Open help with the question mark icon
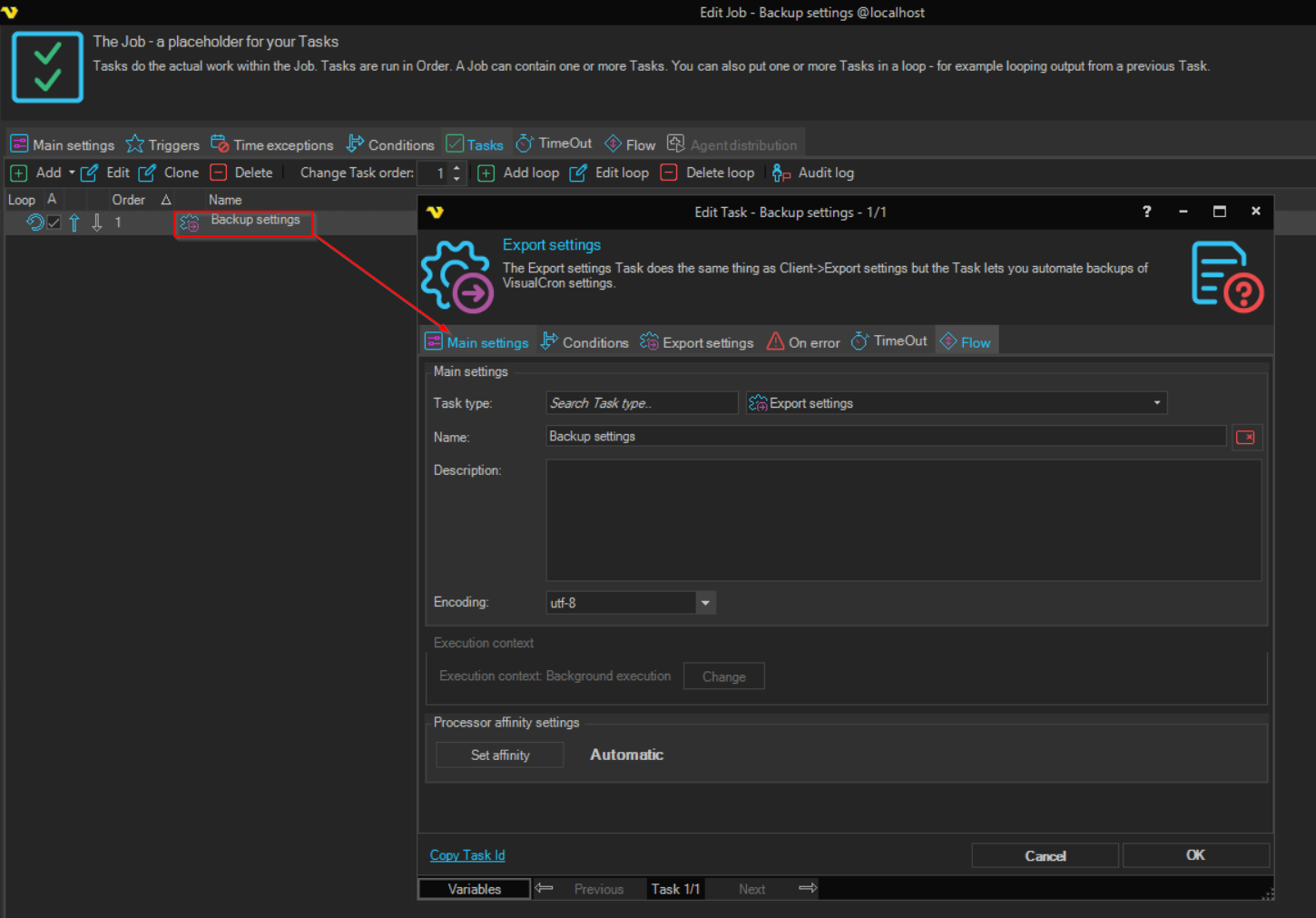1316x918 pixels. click(1146, 212)
